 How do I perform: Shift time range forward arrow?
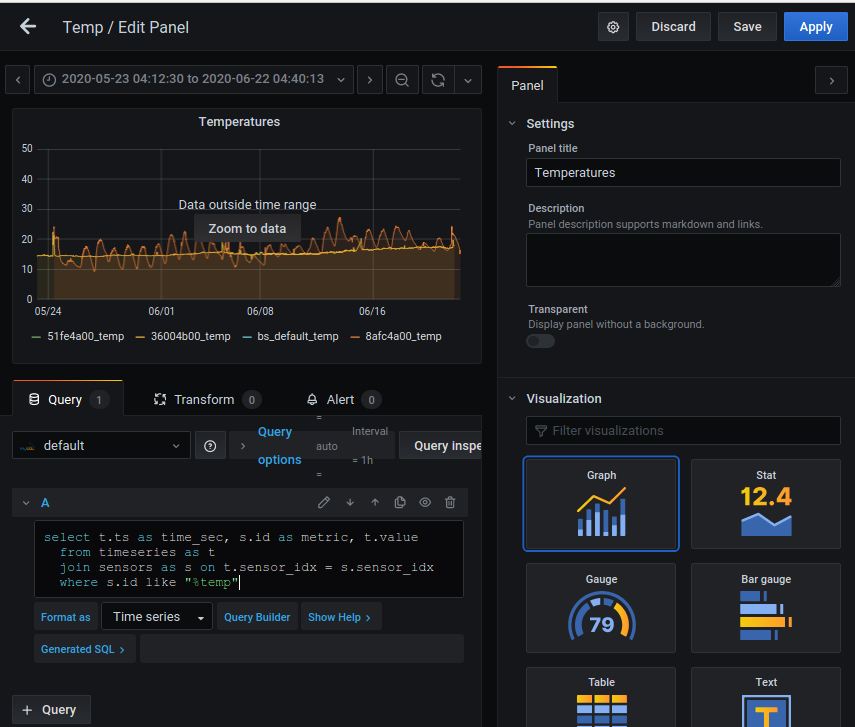370,80
